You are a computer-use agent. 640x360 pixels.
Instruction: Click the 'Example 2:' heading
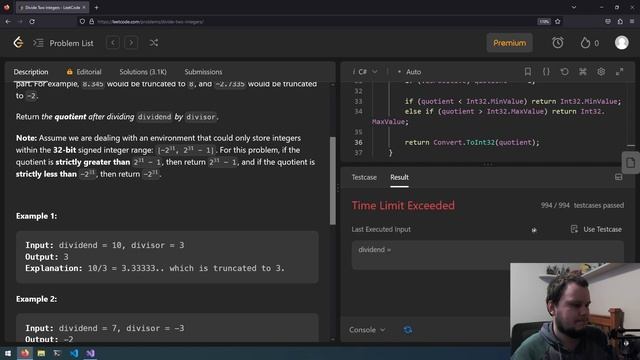36,299
